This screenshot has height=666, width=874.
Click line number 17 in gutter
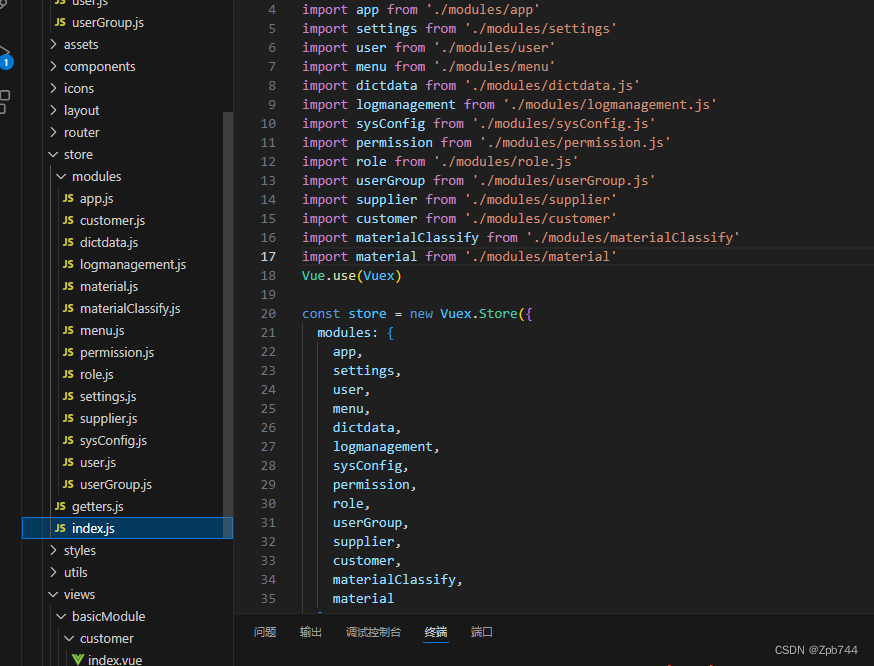click(x=268, y=257)
